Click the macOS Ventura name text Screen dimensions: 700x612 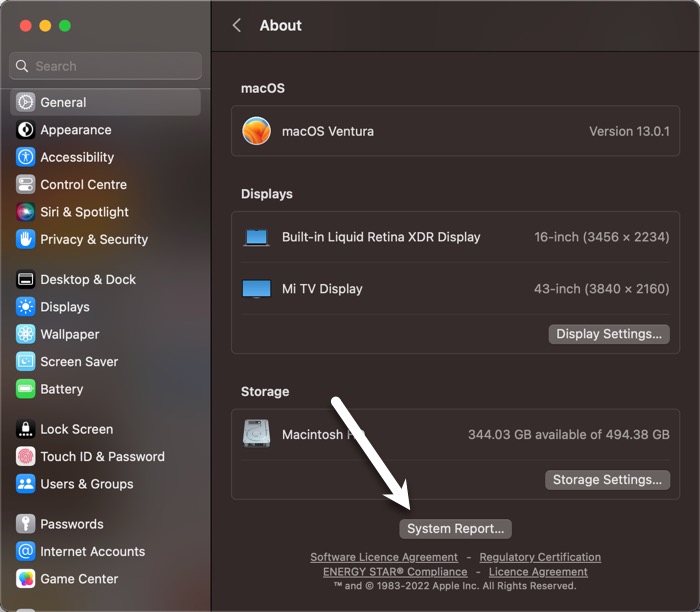(328, 131)
